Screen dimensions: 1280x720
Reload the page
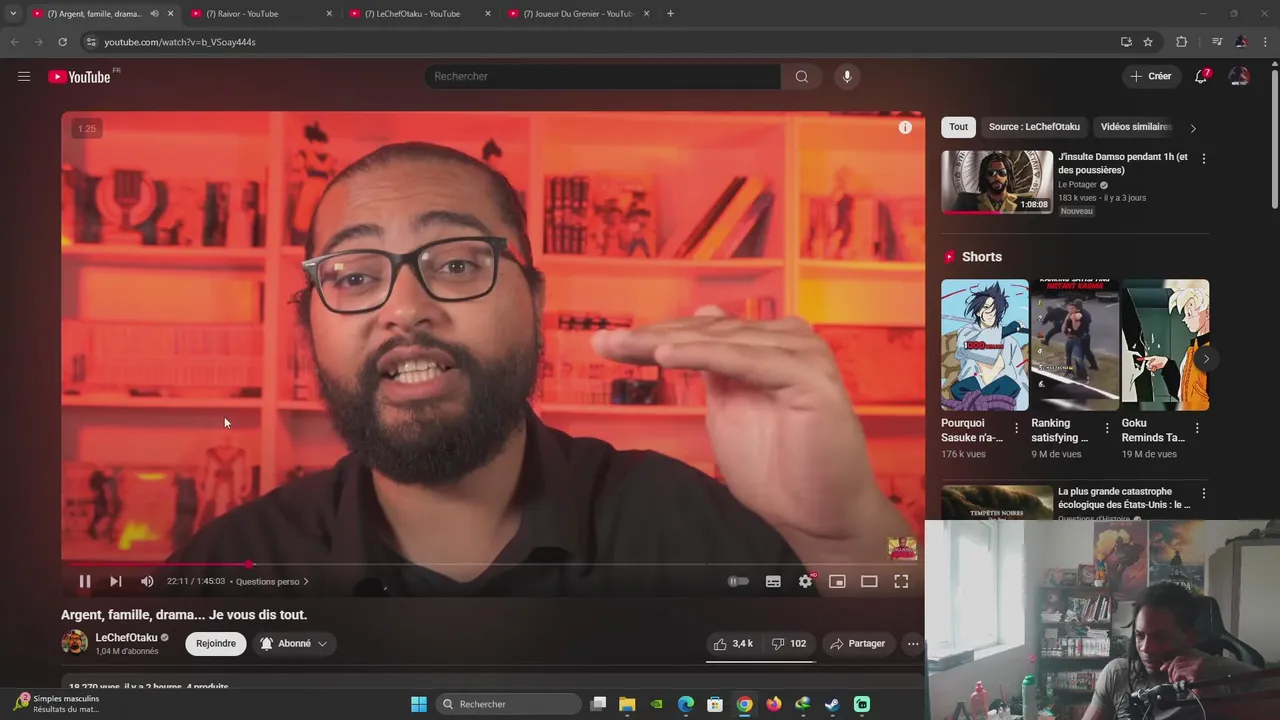pos(62,42)
